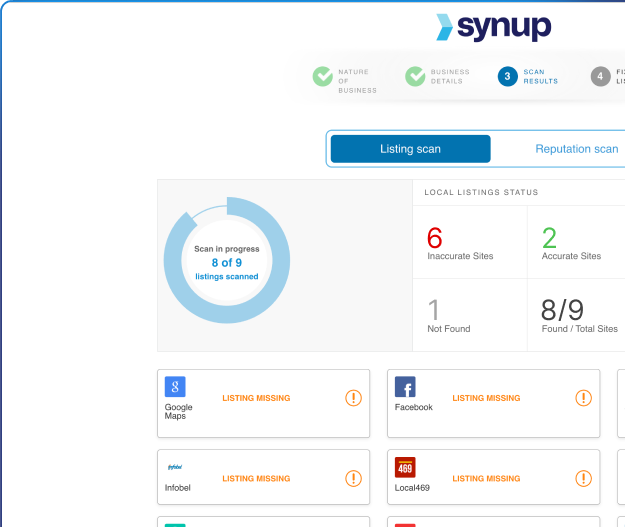Click the Facebook icon
The image size is (625, 527).
coord(405,387)
